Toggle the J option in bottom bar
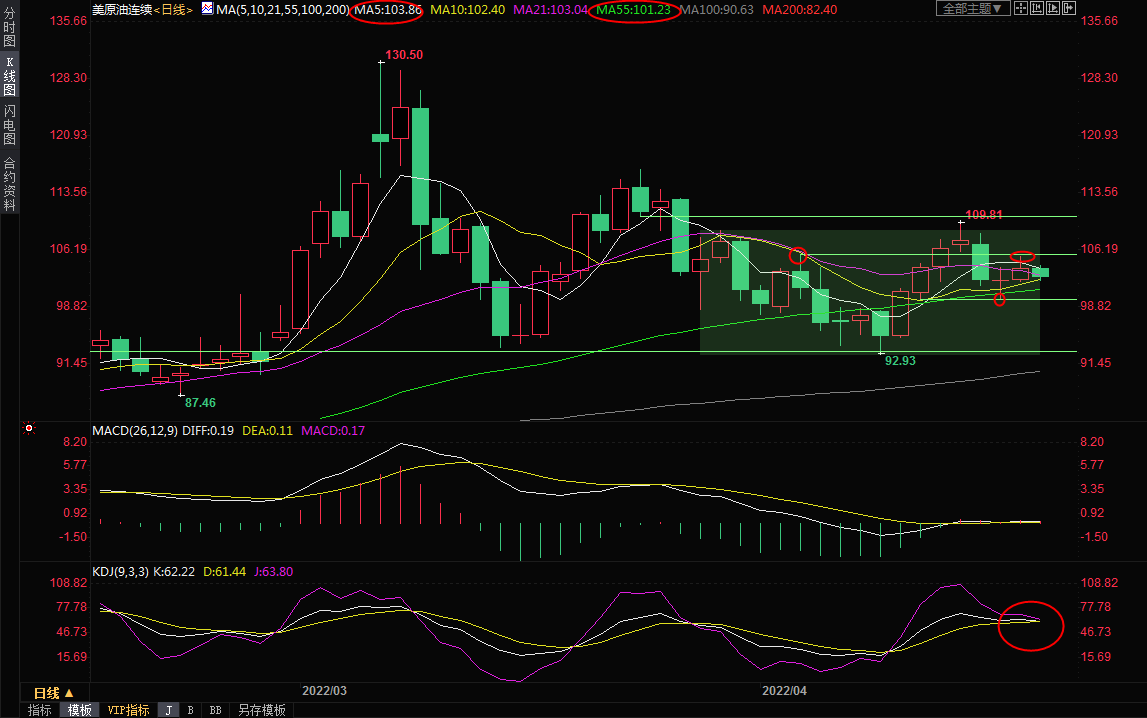Screen dimensions: 1147x718 pos(168,710)
